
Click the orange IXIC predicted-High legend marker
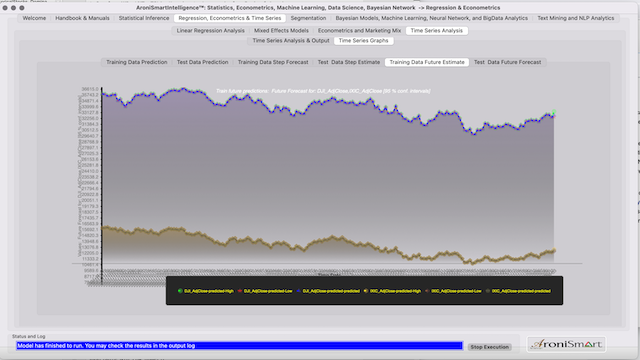(x=366, y=291)
